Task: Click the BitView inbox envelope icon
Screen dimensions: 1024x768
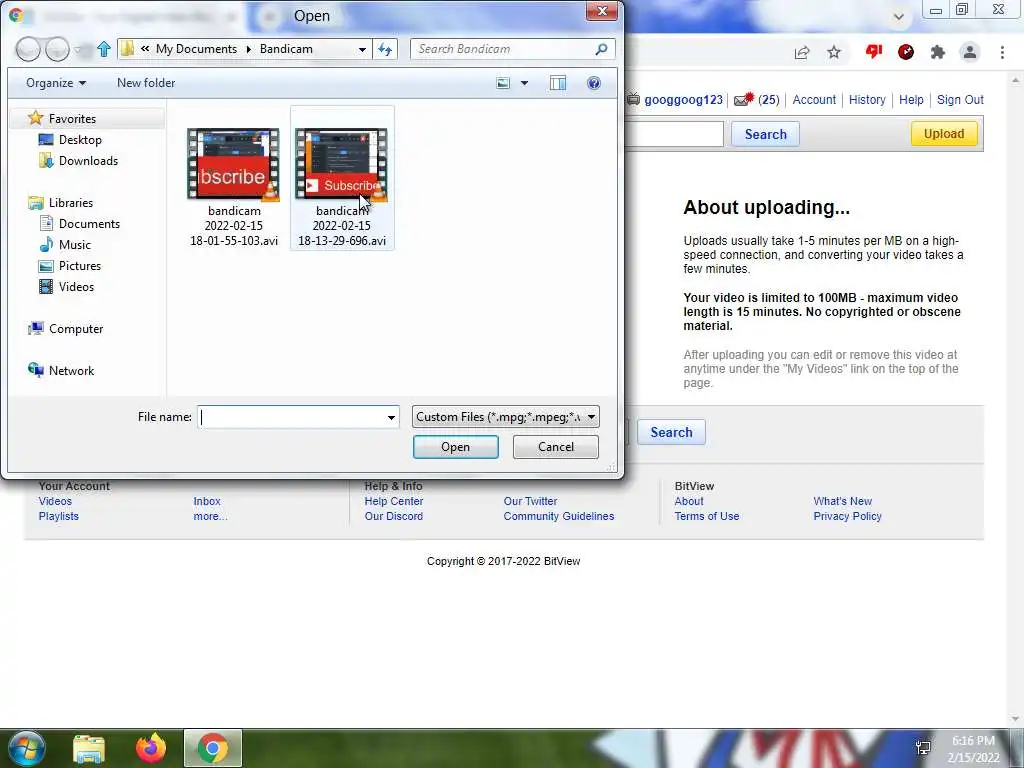Action: [743, 99]
